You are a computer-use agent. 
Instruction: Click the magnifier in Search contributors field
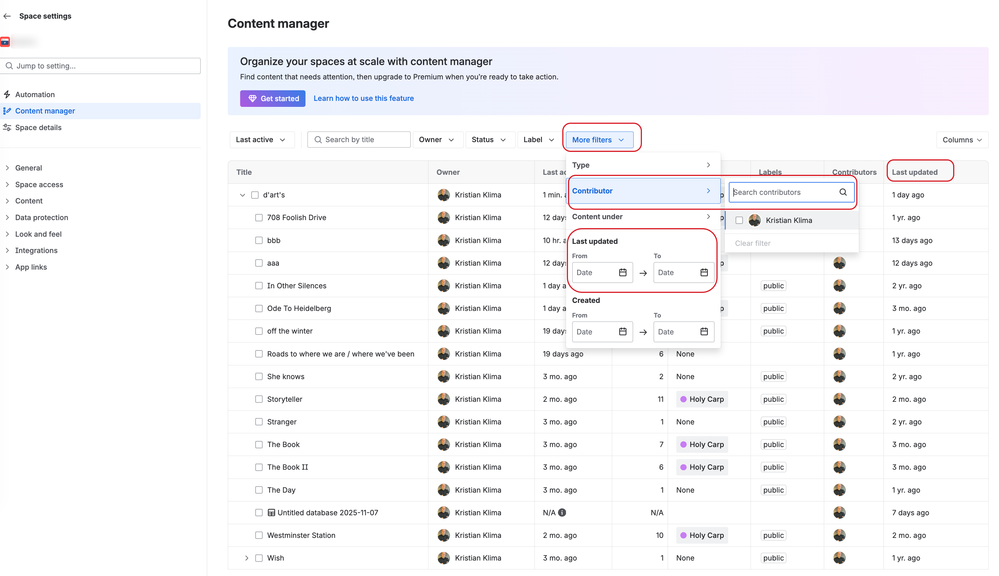843,191
